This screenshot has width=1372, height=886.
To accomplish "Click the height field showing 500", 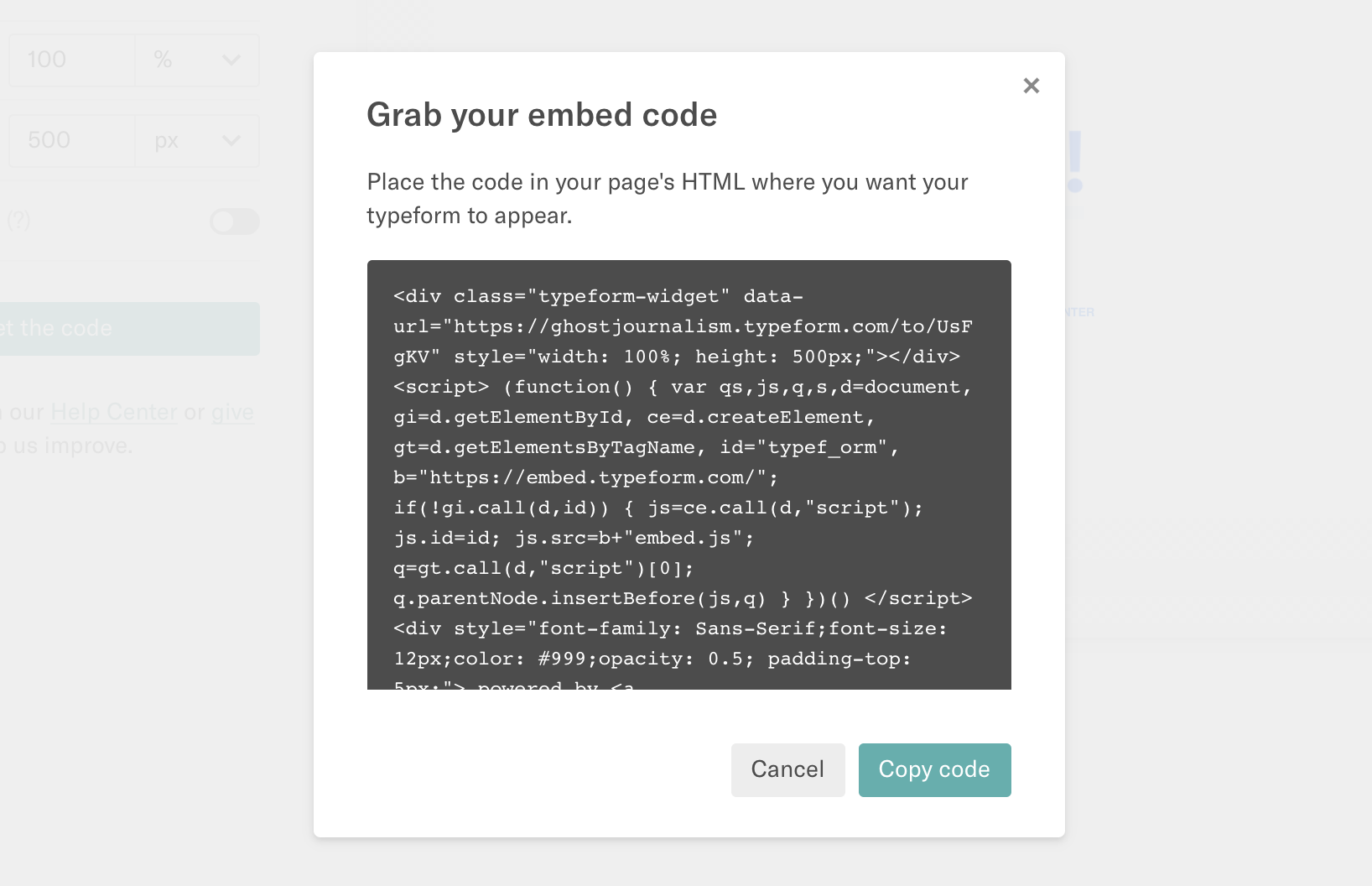I will [72, 141].
